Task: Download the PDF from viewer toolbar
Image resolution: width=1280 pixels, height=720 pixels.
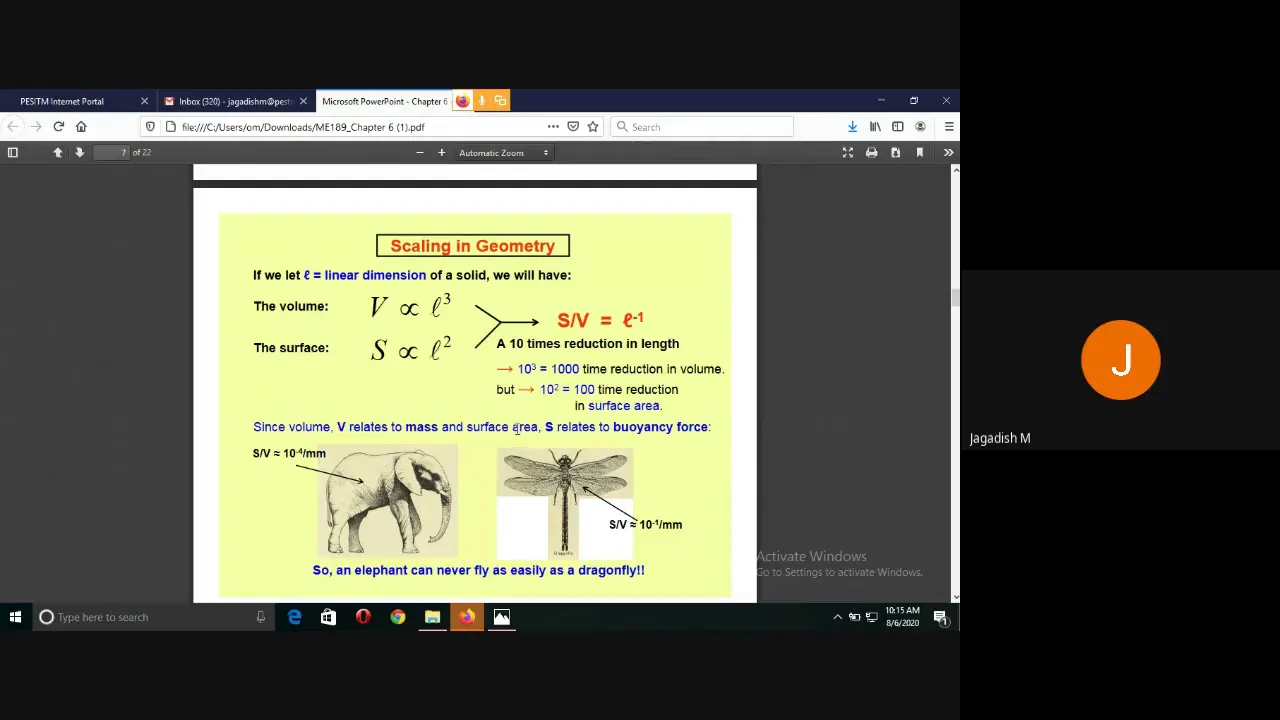Action: 895,152
